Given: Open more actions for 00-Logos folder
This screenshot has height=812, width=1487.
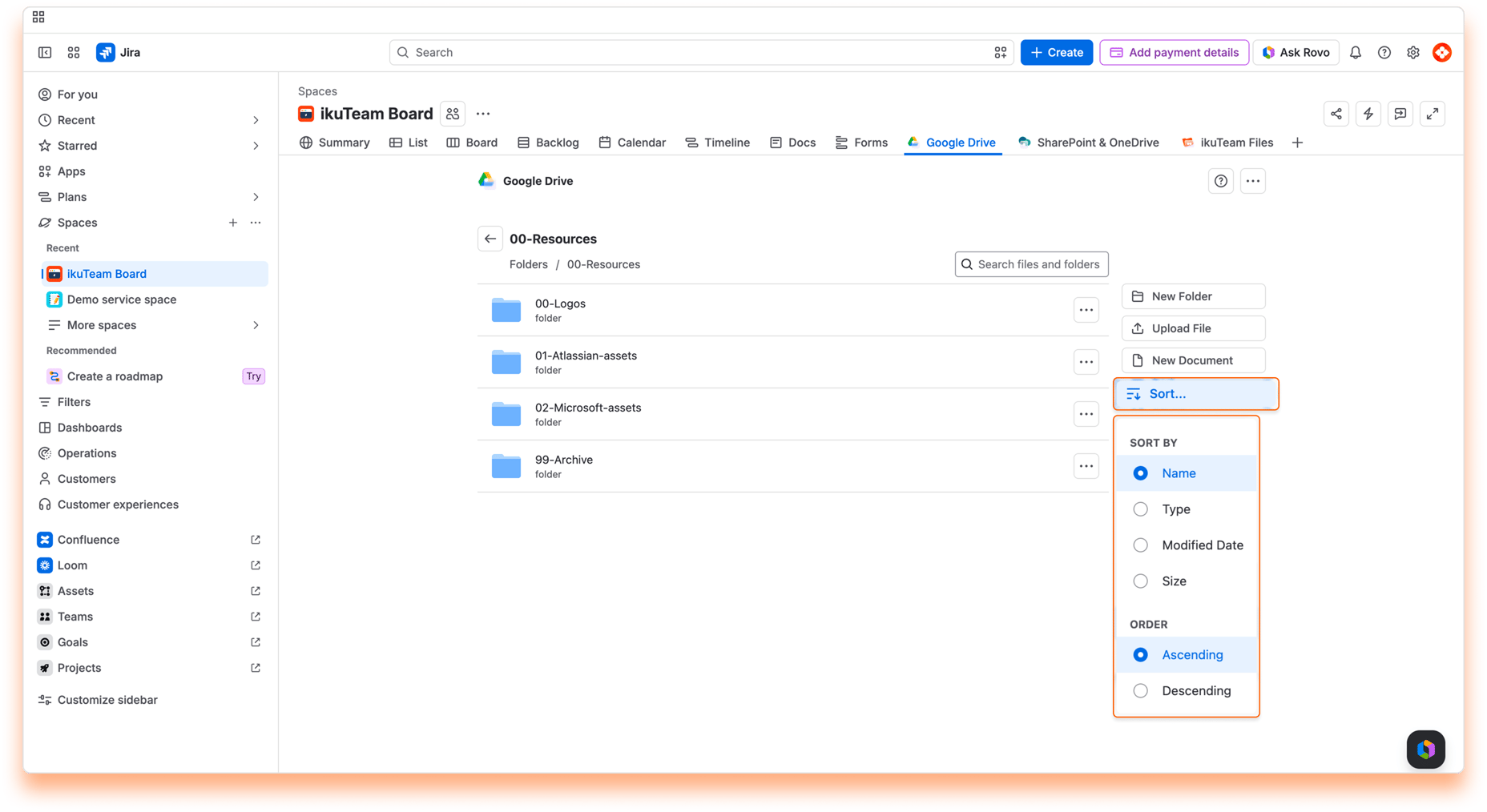Looking at the screenshot, I should [x=1086, y=310].
